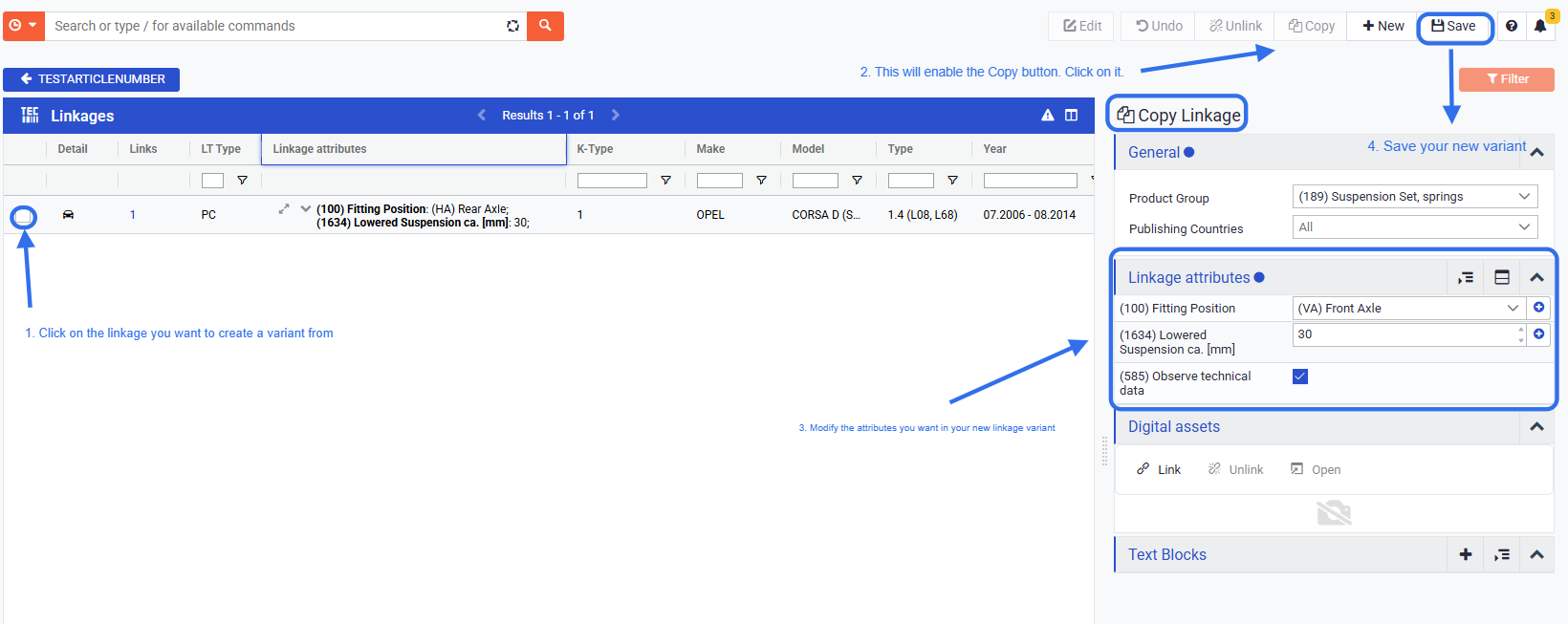
Task: Open the K-Type filter funnel
Action: click(665, 181)
